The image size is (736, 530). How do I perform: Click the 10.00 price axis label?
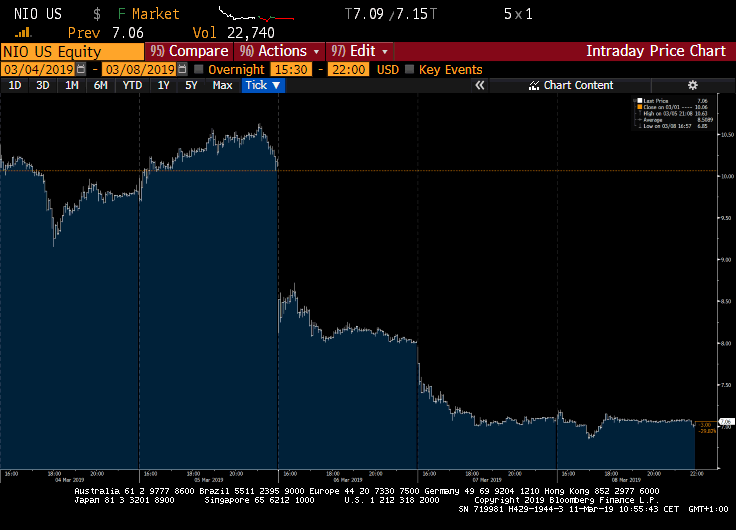(x=728, y=176)
